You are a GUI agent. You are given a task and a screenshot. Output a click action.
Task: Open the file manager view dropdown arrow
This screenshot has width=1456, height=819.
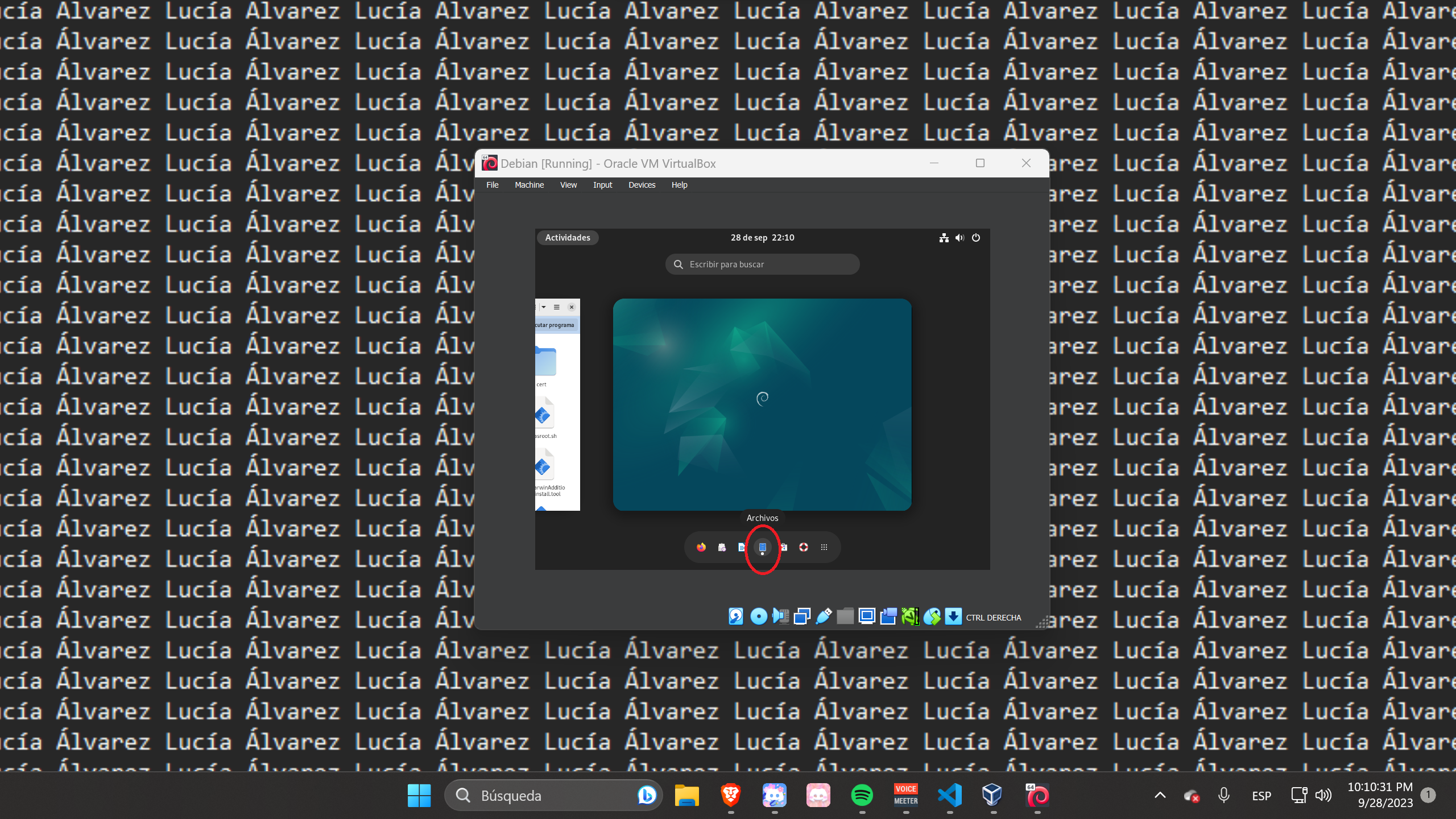tap(544, 307)
